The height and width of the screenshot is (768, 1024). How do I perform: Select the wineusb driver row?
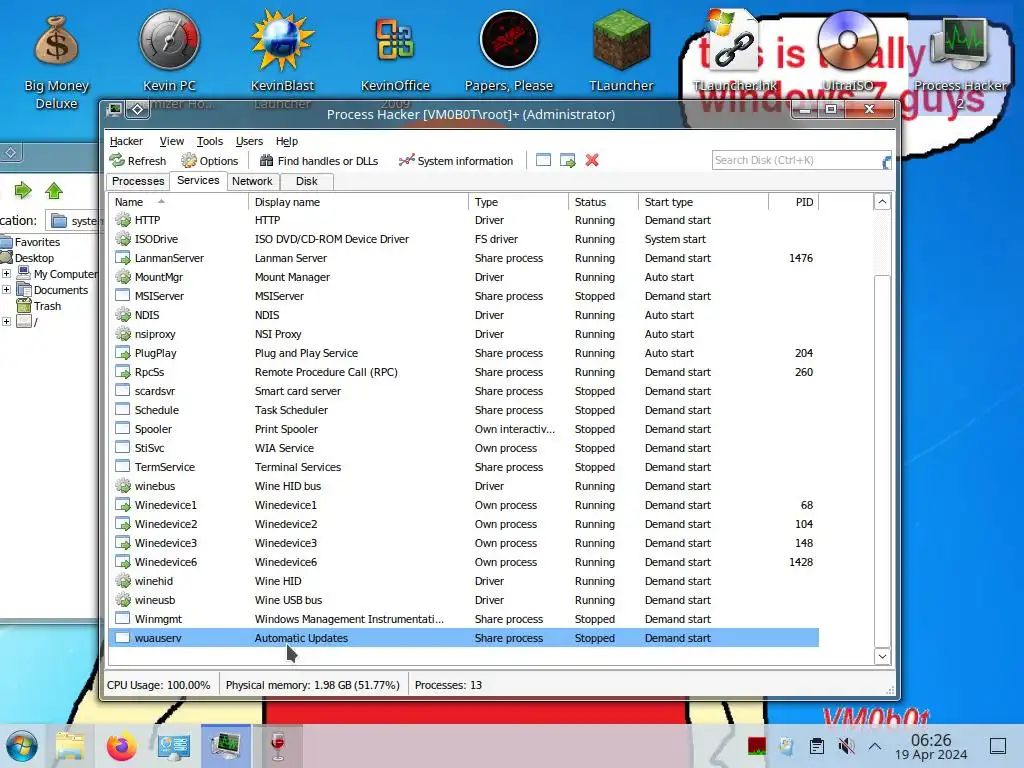464,600
